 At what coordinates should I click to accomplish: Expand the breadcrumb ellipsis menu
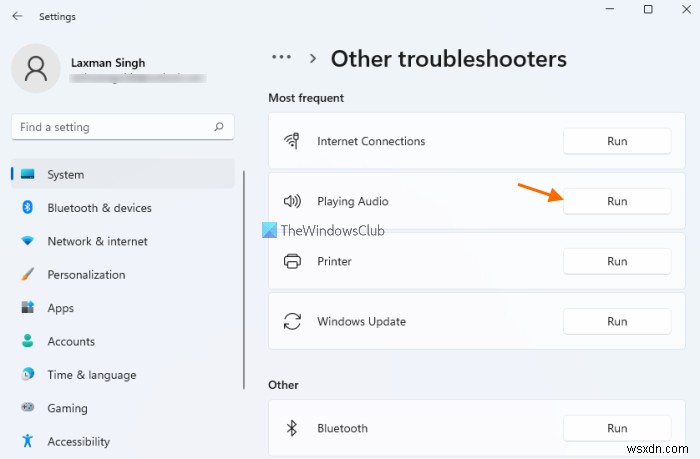282,58
